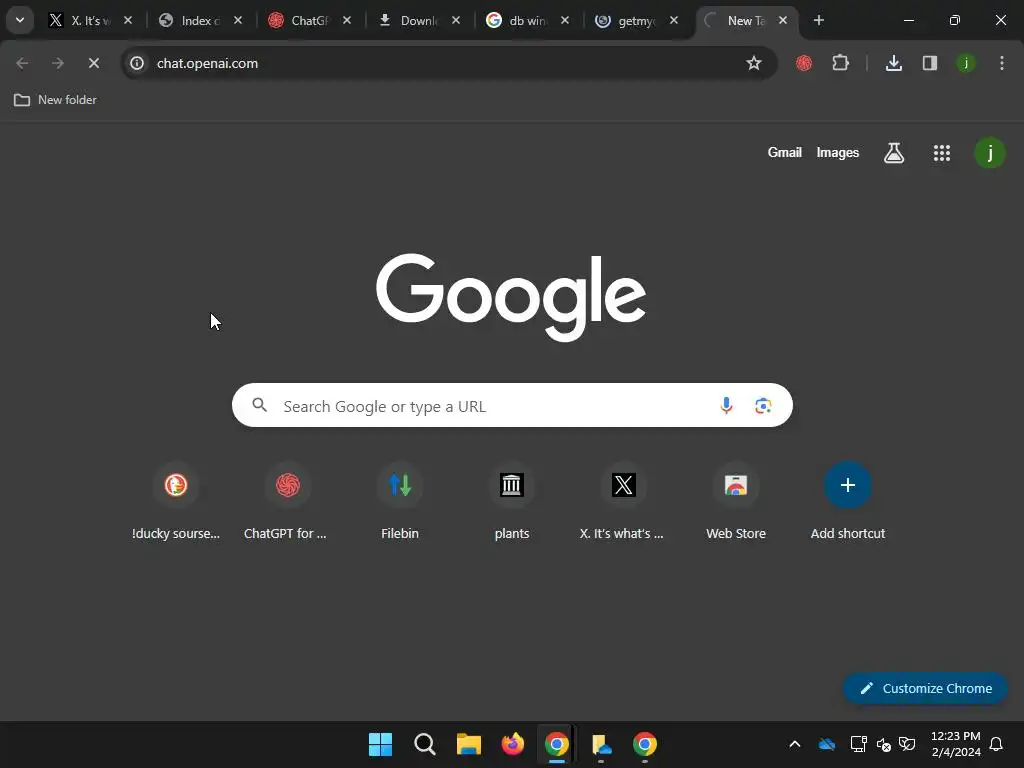Open the Filebin shortcut
The height and width of the screenshot is (768, 1024).
pyautogui.click(x=400, y=501)
